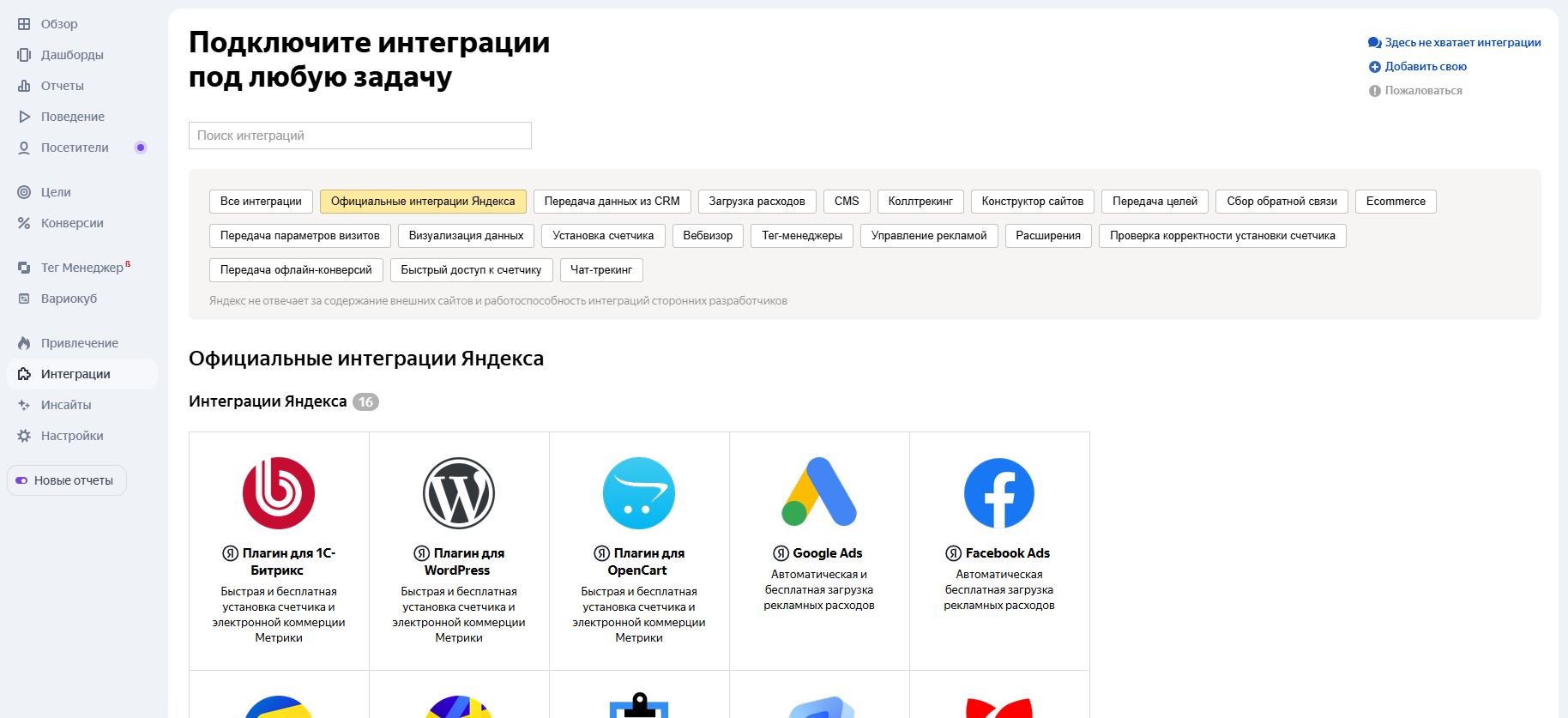Filter by Передача данных из CRM
1568x718 pixels.
612,202
